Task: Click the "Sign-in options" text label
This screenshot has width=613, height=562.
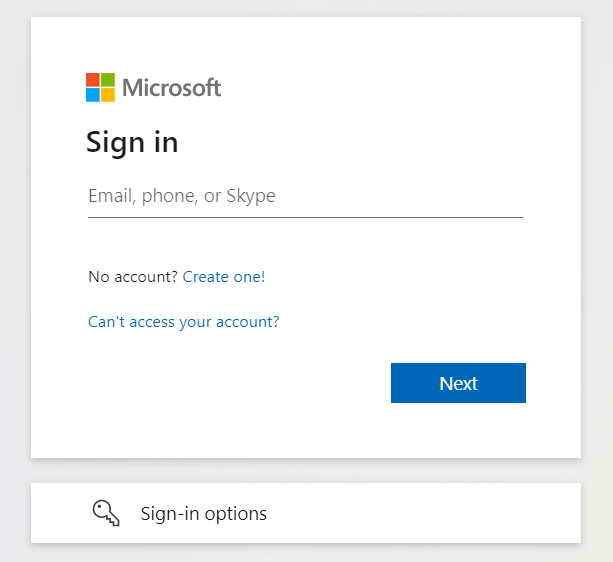Action: pos(204,514)
